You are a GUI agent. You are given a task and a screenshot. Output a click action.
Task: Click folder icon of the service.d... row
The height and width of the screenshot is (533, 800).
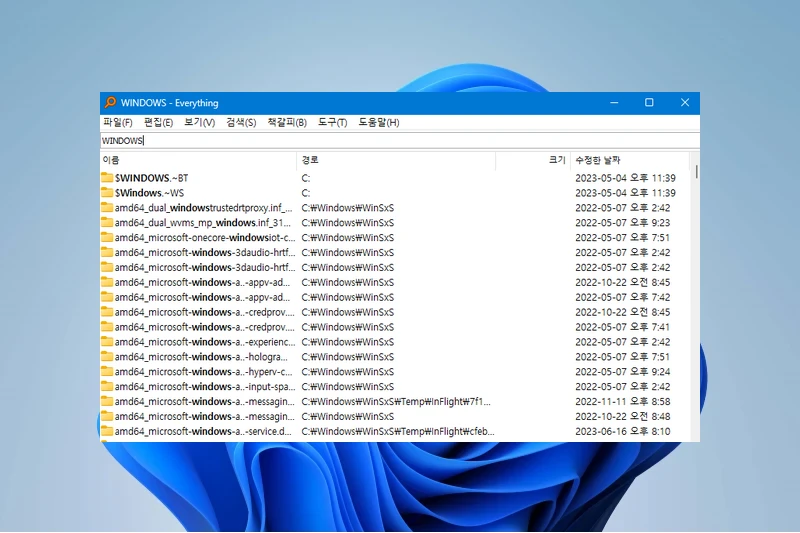coord(107,431)
